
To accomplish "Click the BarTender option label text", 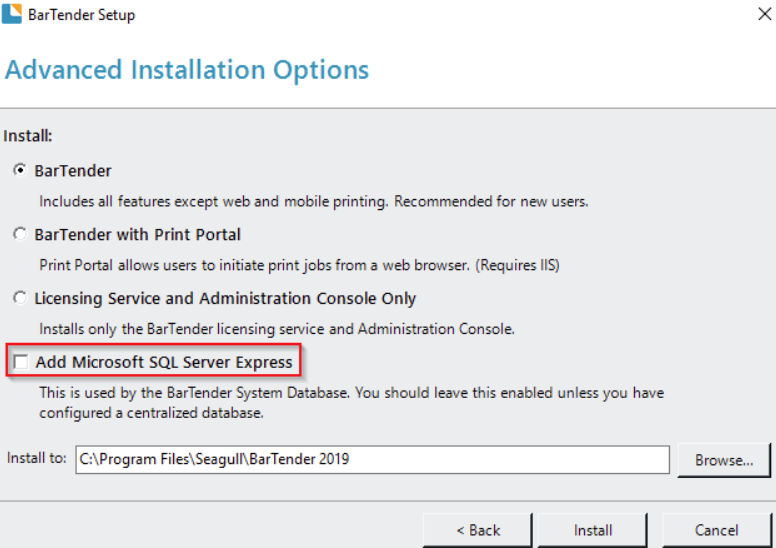I will (73, 171).
